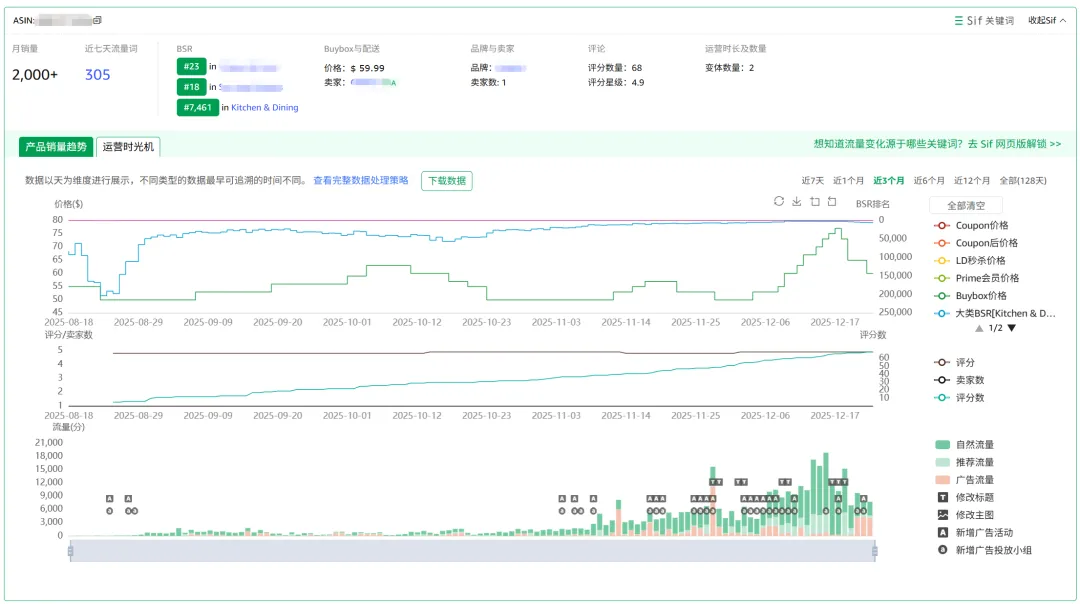1080x604 pixels.
Task: Click the zoom reset icon in chart toolbar
Action: (x=831, y=201)
